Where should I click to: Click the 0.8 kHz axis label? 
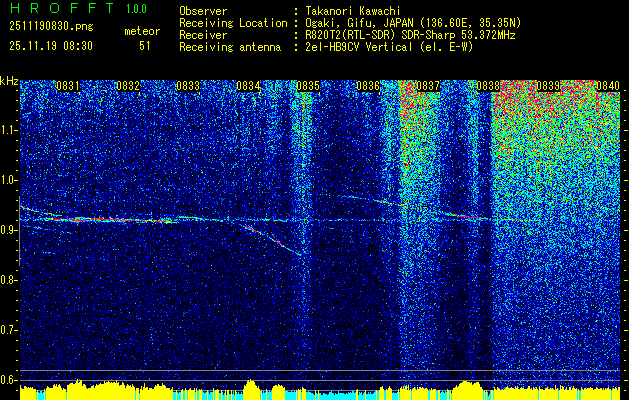click(9, 280)
